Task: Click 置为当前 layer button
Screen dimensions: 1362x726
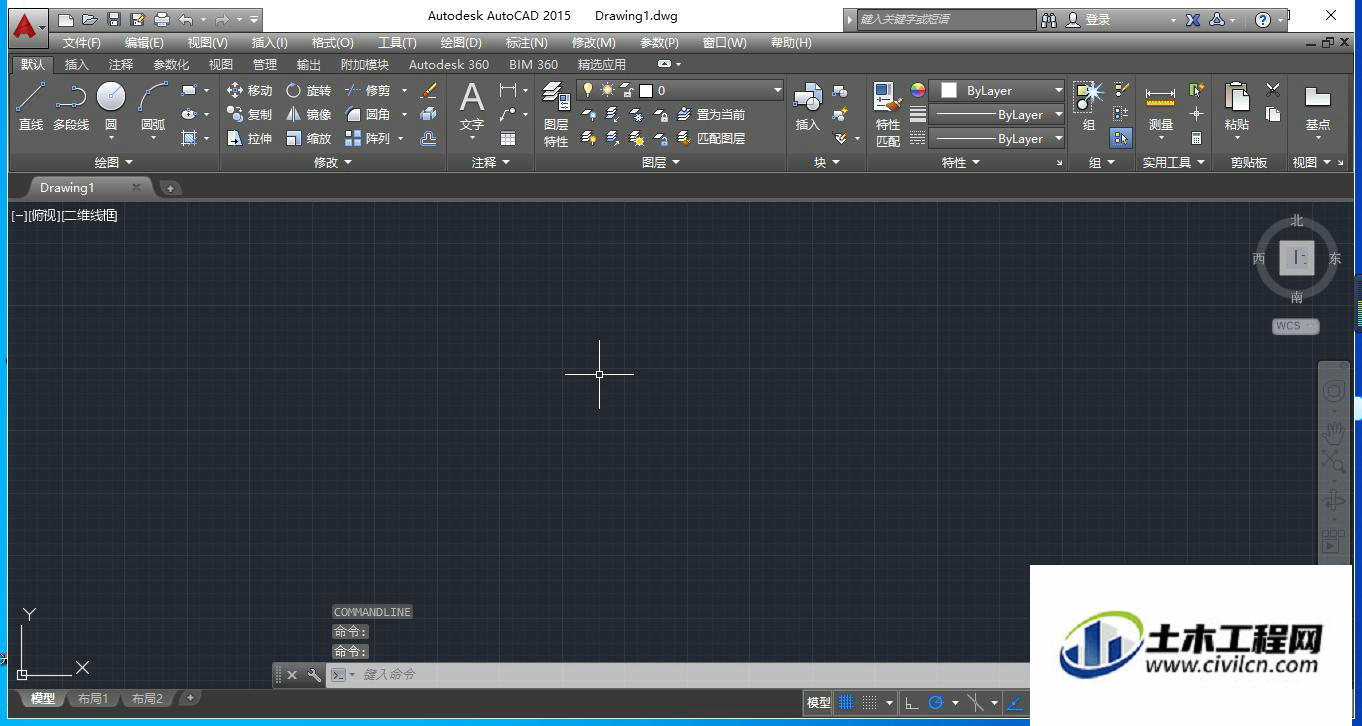Action: click(x=711, y=114)
